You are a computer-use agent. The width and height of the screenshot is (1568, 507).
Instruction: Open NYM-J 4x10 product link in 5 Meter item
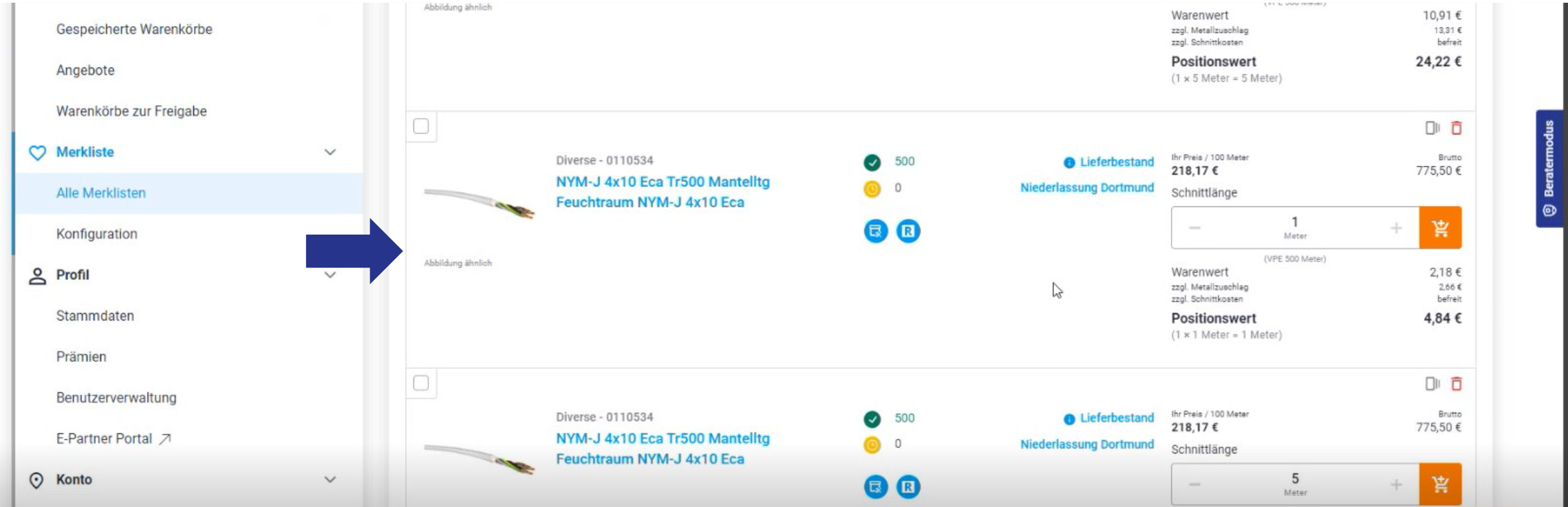tap(663, 449)
